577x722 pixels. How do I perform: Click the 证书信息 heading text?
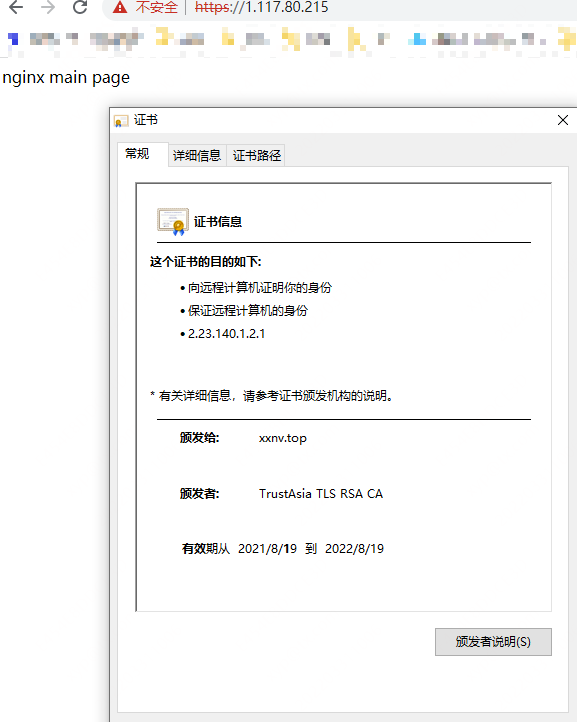tap(218, 222)
